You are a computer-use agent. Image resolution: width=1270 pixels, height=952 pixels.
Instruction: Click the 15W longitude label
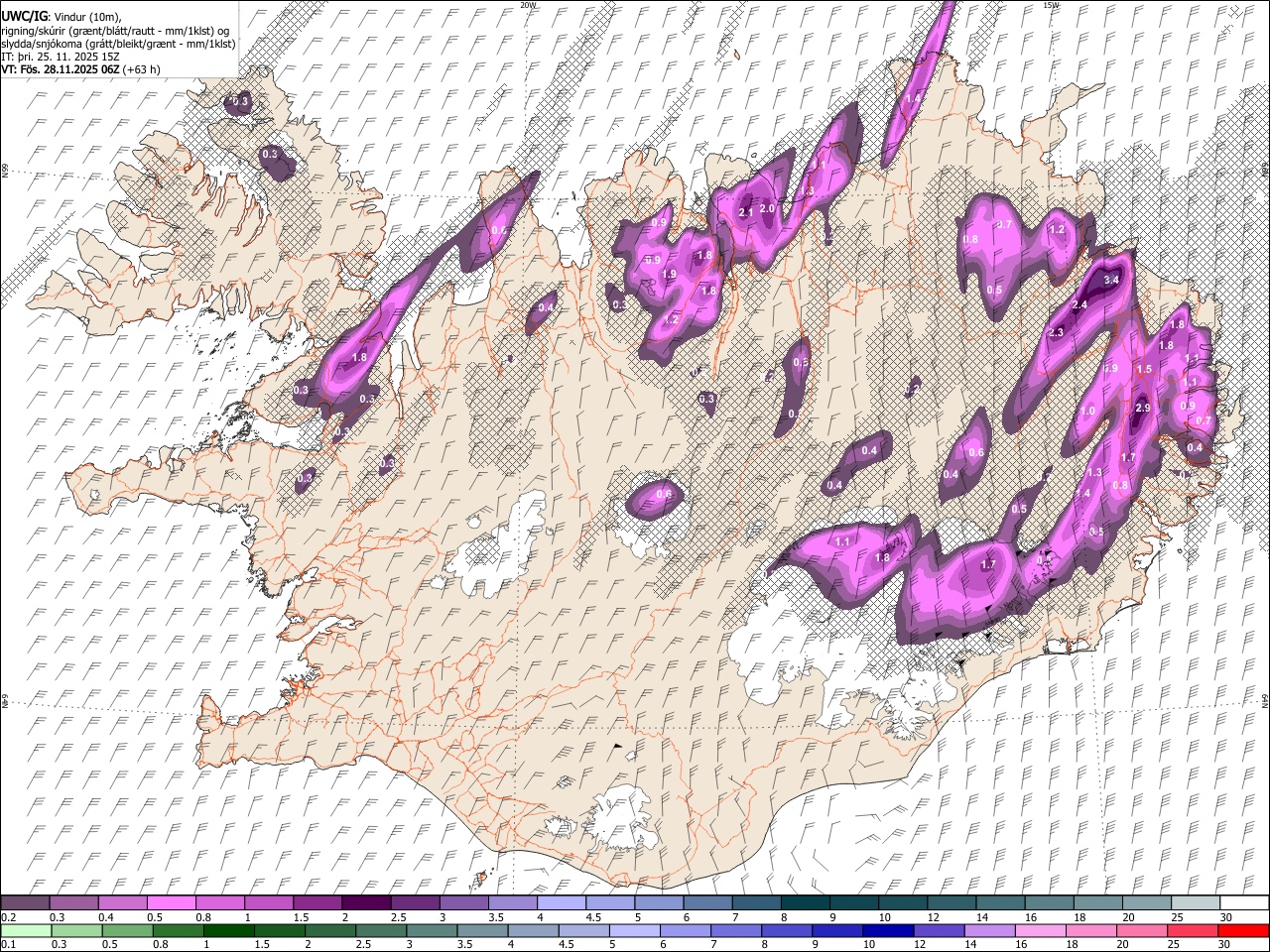click(x=1051, y=5)
